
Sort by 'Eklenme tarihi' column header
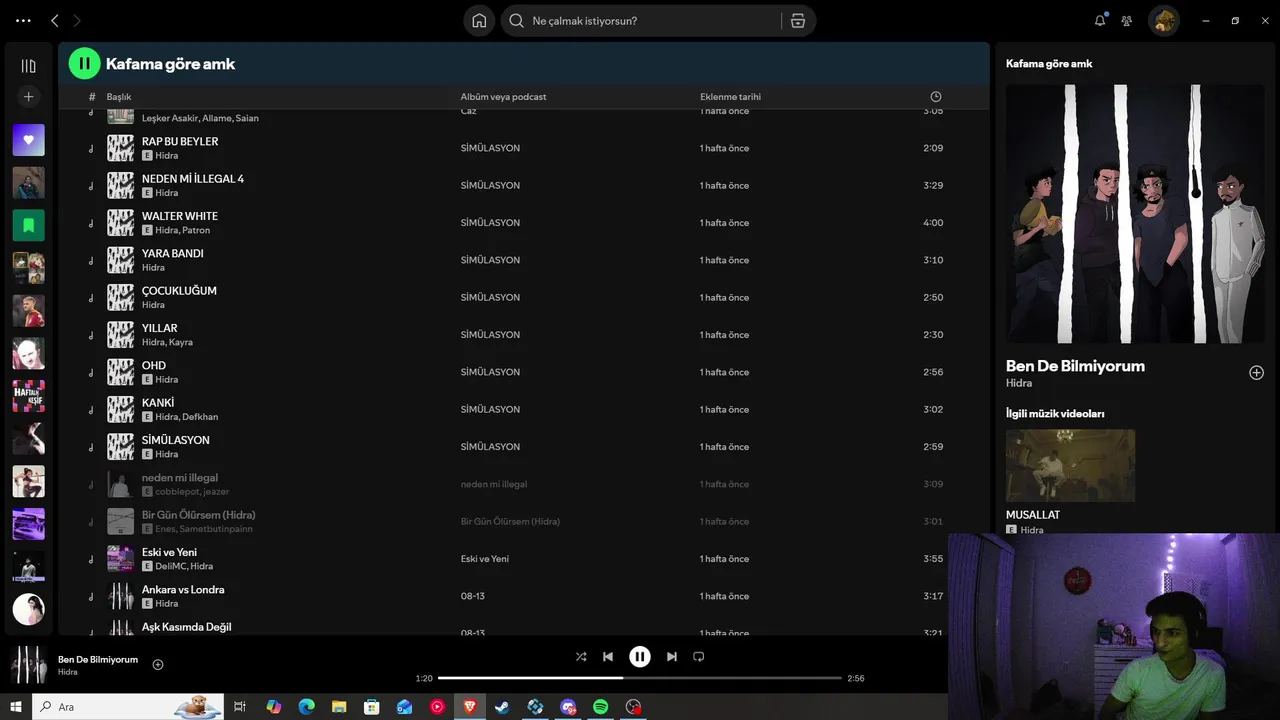click(730, 97)
